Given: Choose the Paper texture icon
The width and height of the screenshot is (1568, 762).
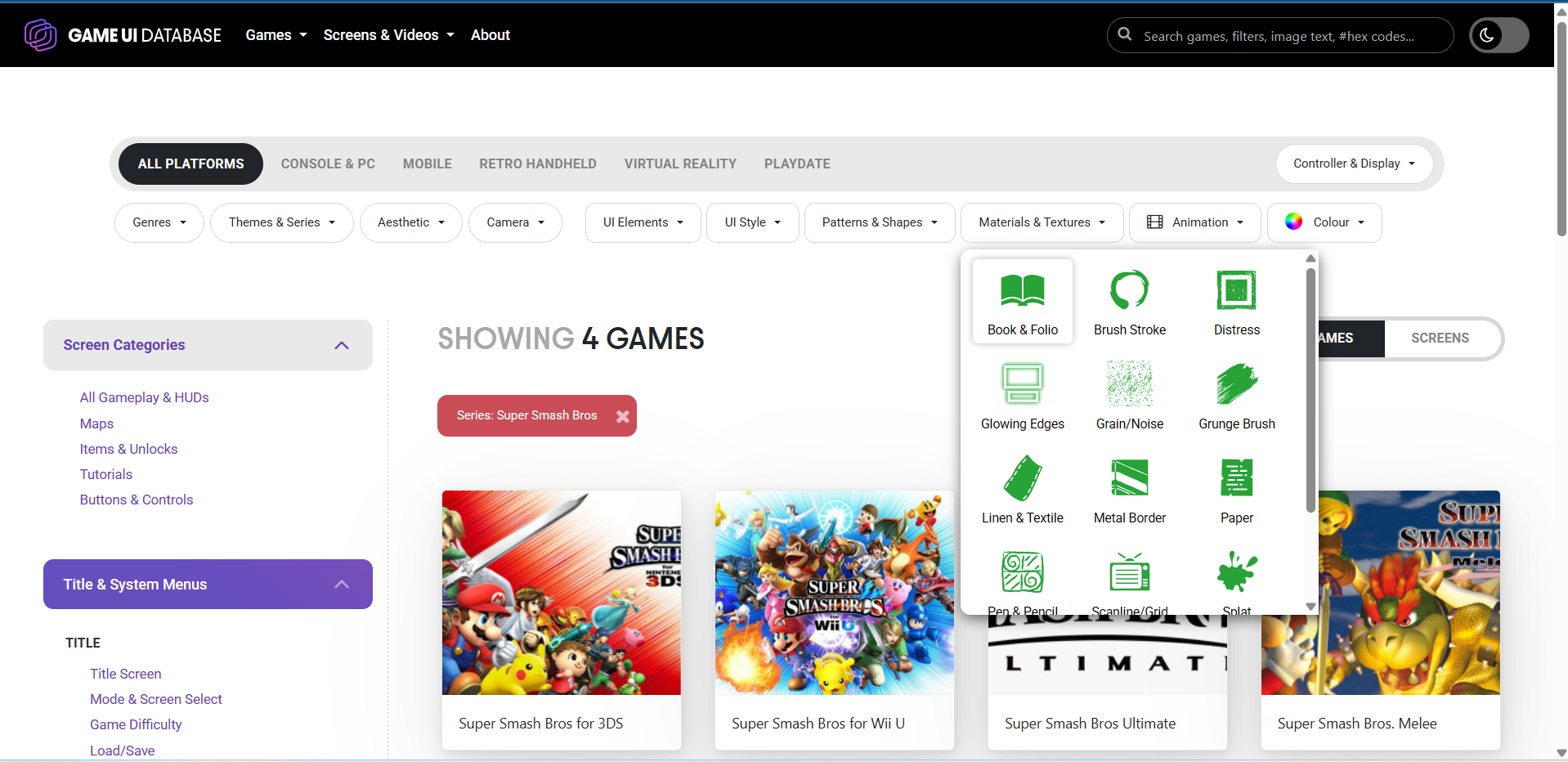Looking at the screenshot, I should (1236, 478).
